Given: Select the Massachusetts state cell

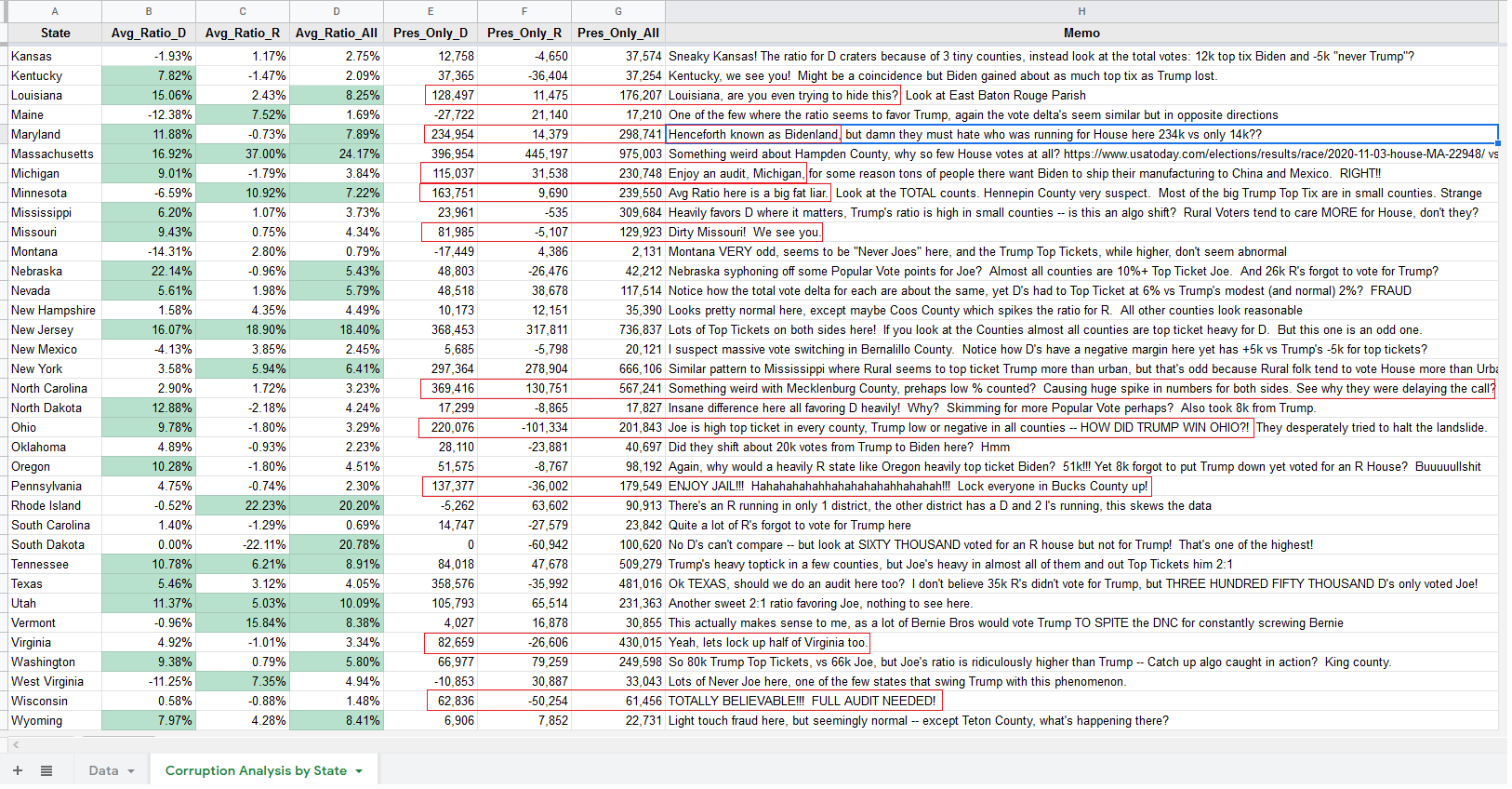Looking at the screenshot, I should pos(55,154).
